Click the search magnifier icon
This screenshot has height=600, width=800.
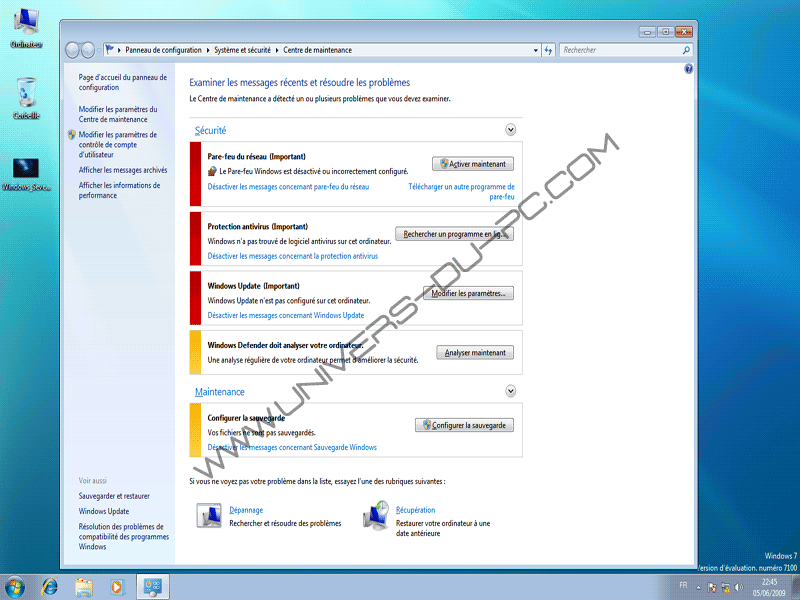[686, 50]
